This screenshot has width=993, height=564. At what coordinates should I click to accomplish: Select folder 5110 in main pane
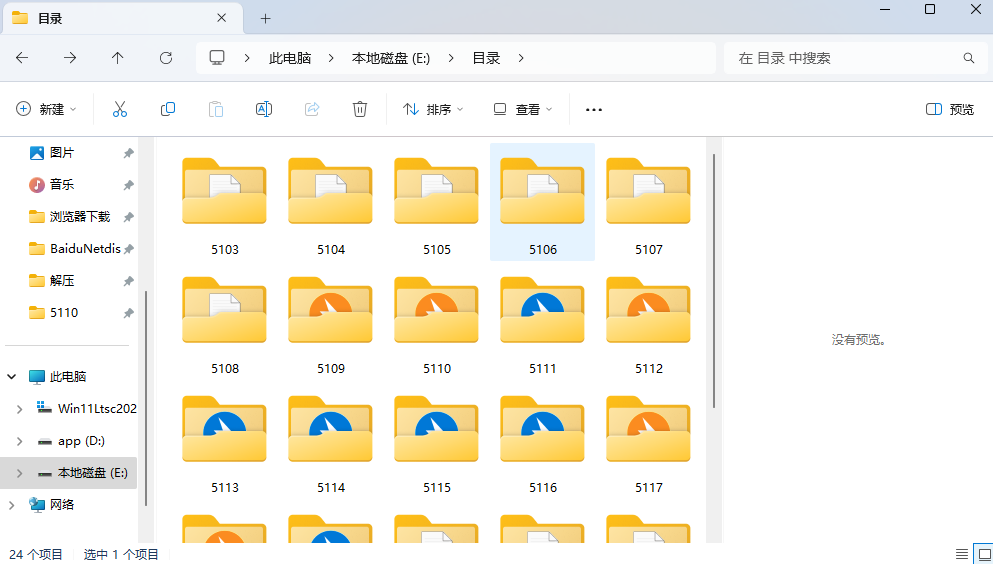point(436,322)
